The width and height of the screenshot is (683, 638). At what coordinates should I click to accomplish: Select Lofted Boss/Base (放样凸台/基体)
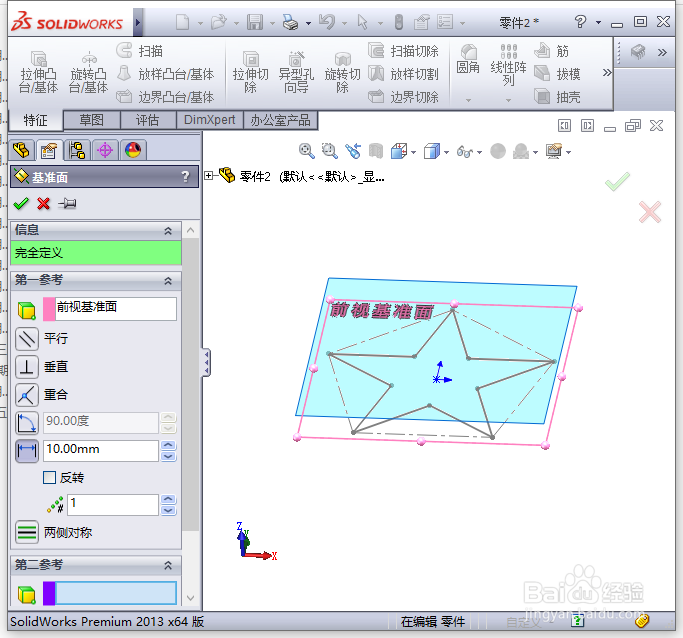tap(166, 74)
